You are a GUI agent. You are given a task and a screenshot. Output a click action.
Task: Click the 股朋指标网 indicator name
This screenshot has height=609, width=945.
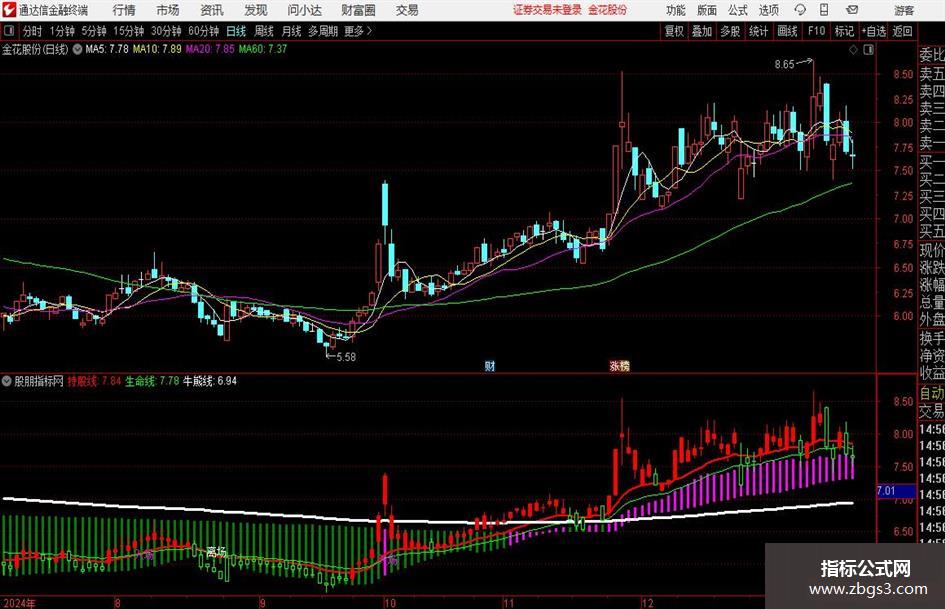pyautogui.click(x=39, y=381)
